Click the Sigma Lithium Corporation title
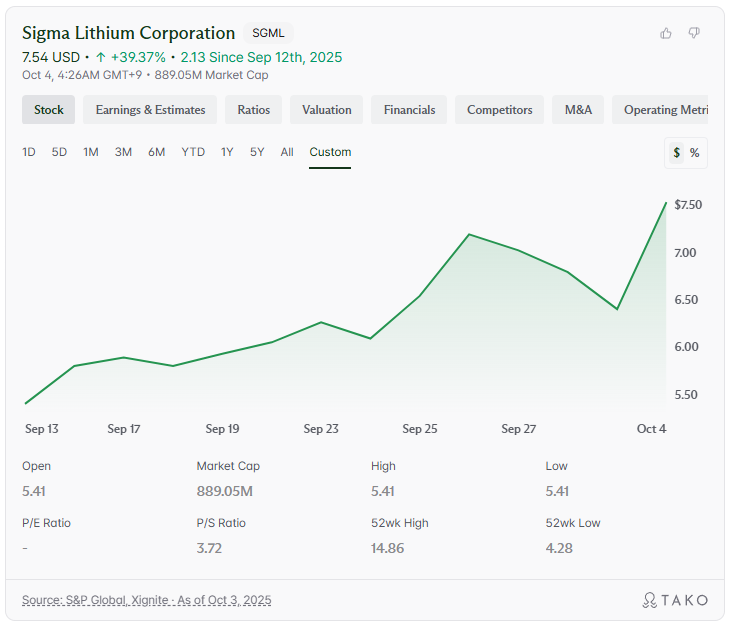 click(x=128, y=33)
